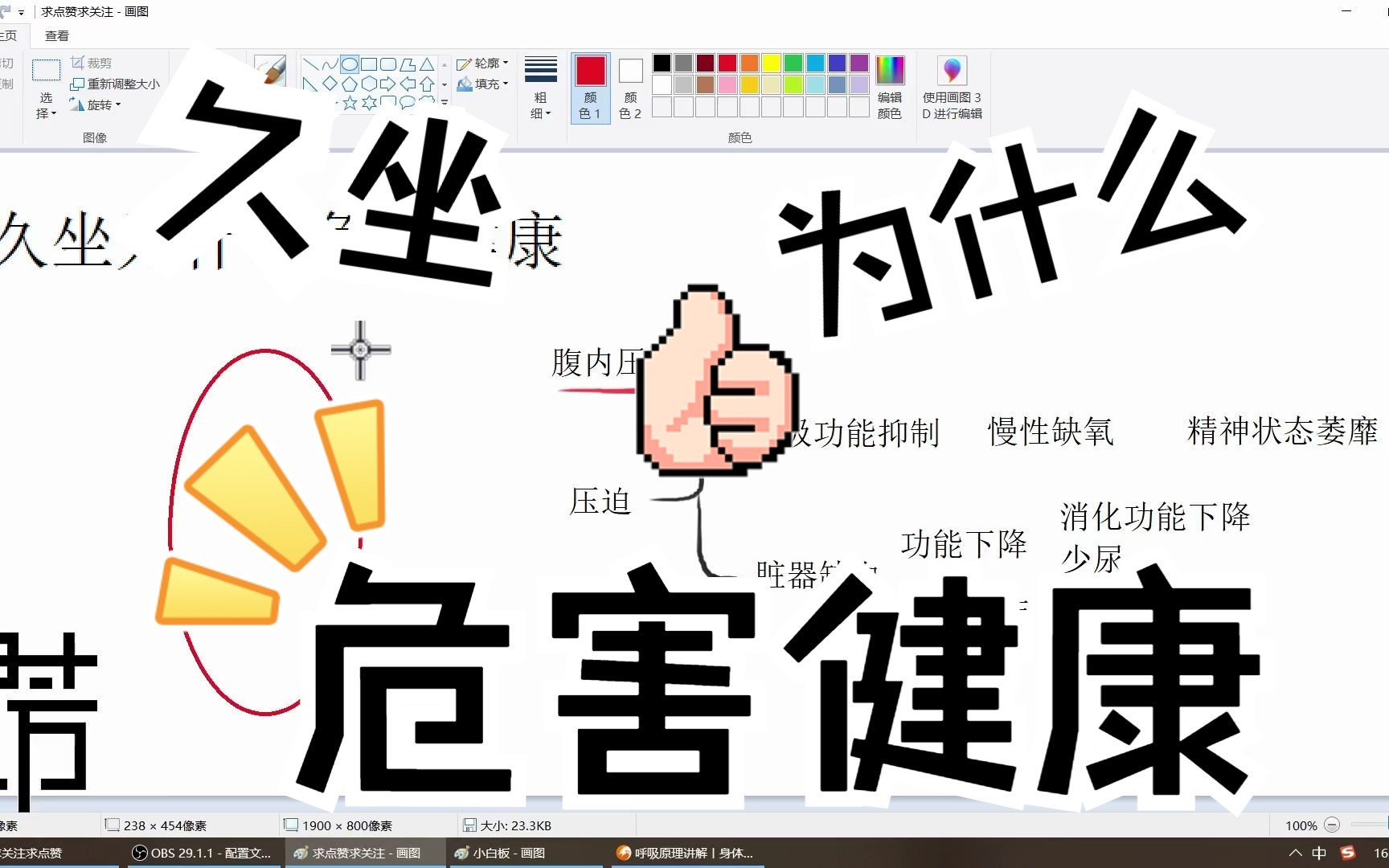Select the Rounded rectangle shape
This screenshot has height=868, width=1389.
387,64
